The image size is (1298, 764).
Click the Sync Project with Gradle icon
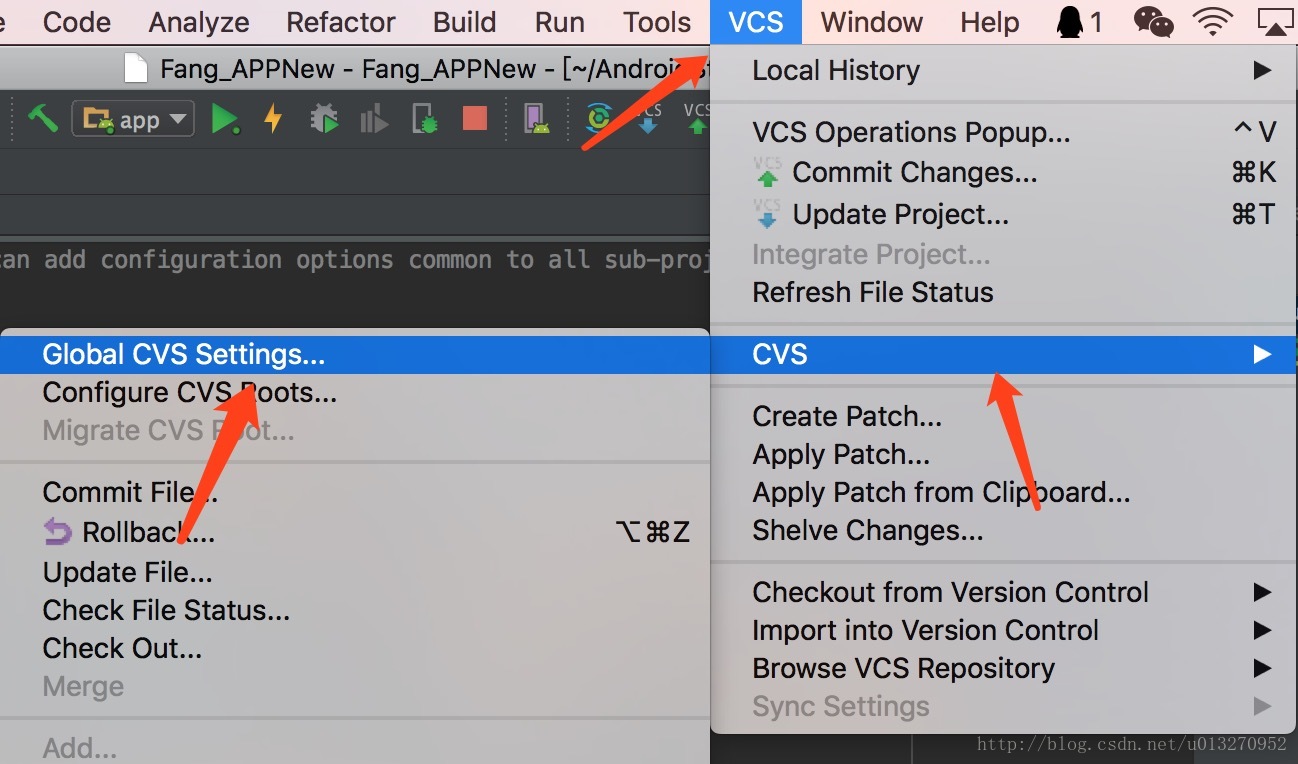point(598,120)
